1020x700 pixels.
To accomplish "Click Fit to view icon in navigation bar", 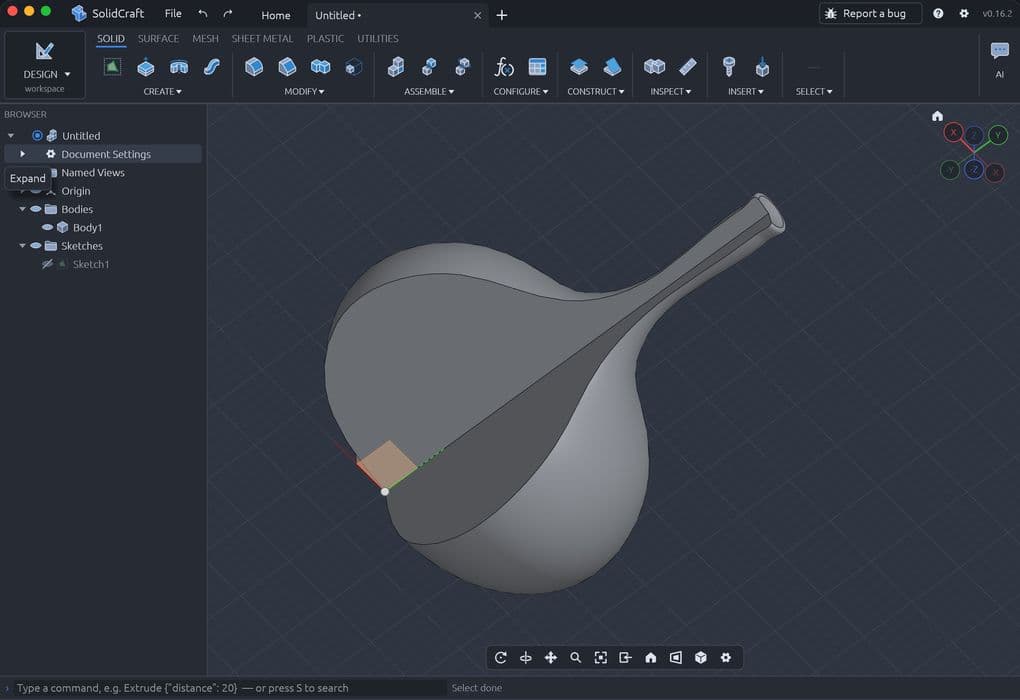I will 600,658.
